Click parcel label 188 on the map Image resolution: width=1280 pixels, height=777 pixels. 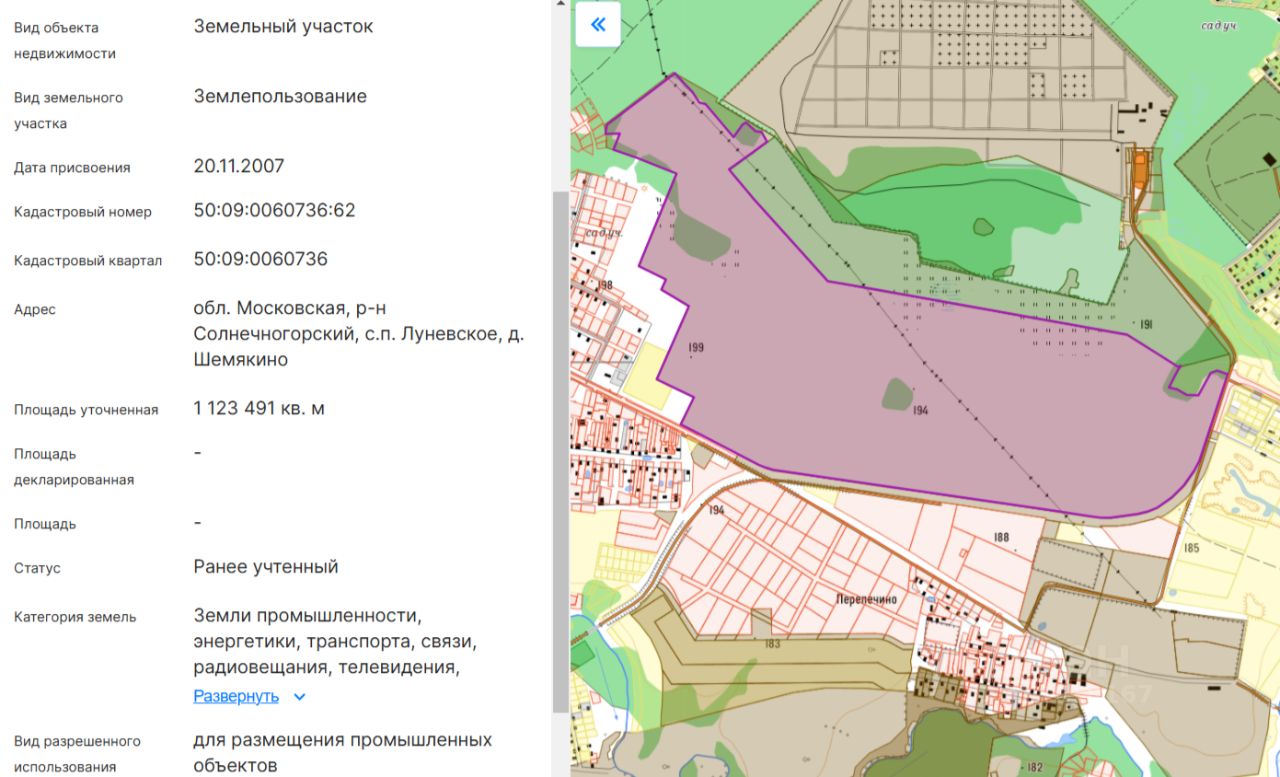(1001, 537)
